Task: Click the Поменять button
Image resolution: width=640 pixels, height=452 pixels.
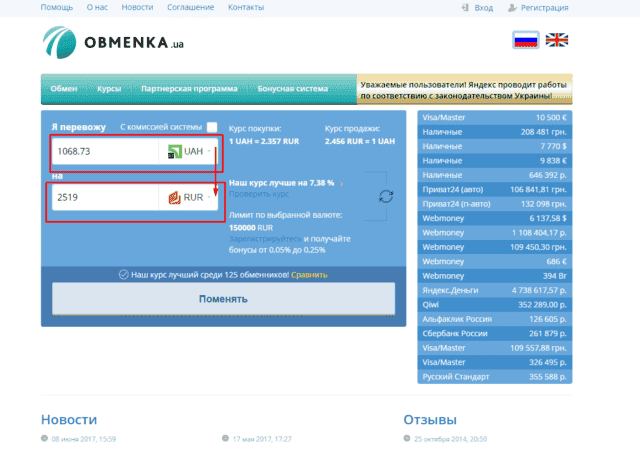Action: 223,299
